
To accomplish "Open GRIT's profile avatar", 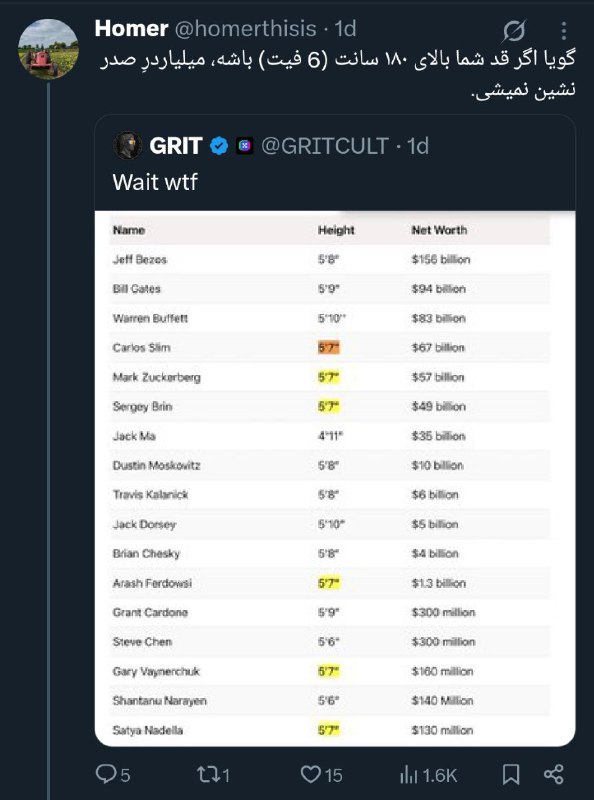I will click(x=127, y=146).
